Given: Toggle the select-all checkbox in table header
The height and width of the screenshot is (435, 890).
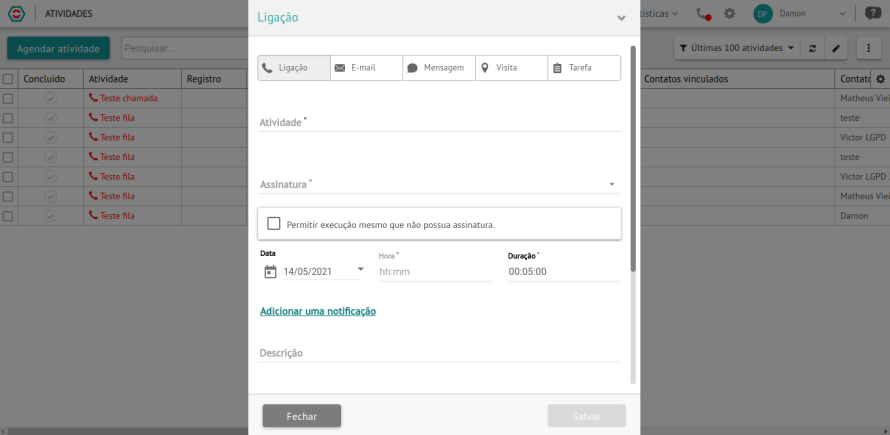Looking at the screenshot, I should point(8,79).
